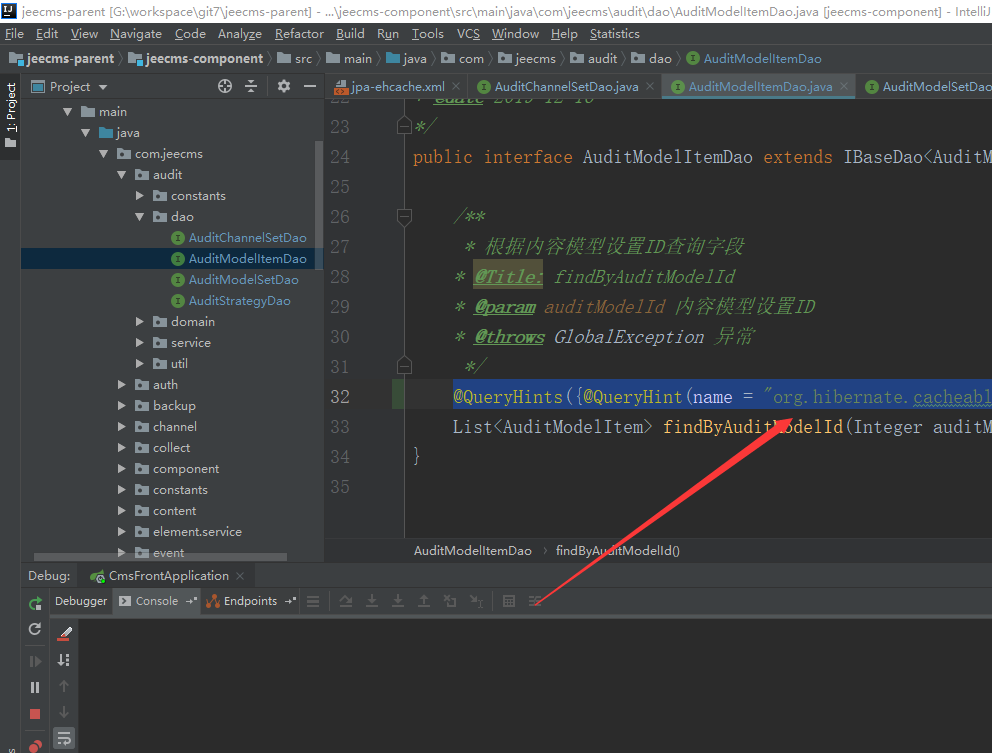Click locate current file target icon

(x=224, y=87)
